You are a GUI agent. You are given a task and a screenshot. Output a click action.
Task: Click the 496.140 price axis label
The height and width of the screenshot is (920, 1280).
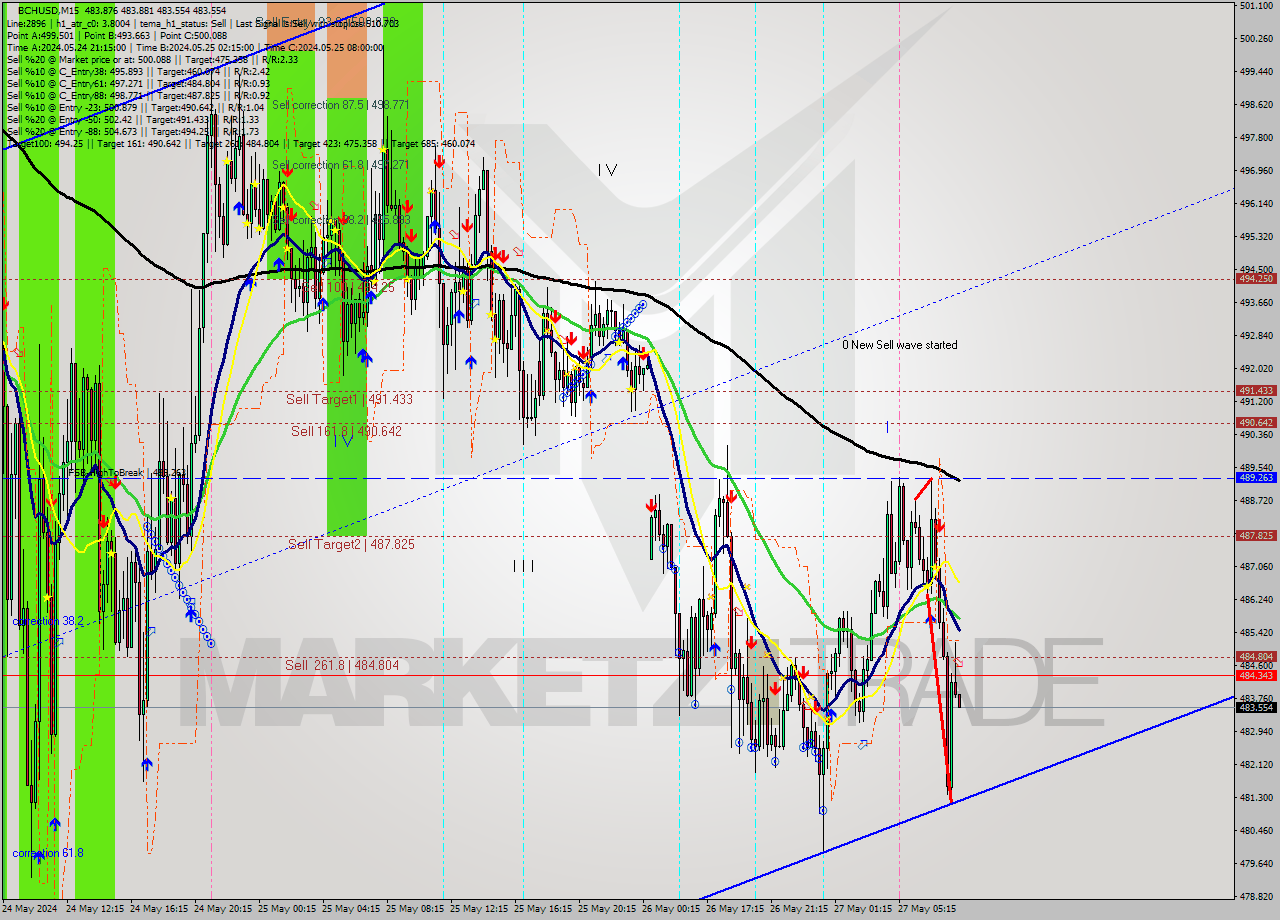coord(1255,203)
